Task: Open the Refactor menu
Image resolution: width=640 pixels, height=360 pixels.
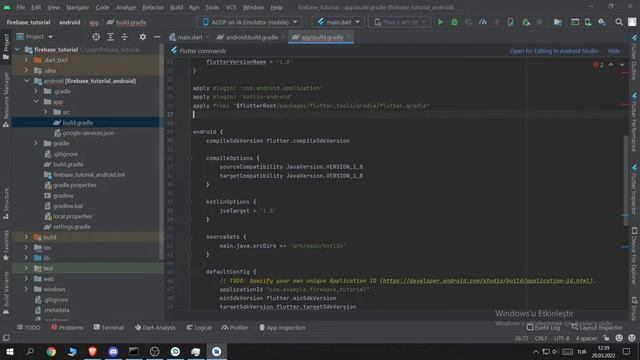Action: tap(153, 7)
